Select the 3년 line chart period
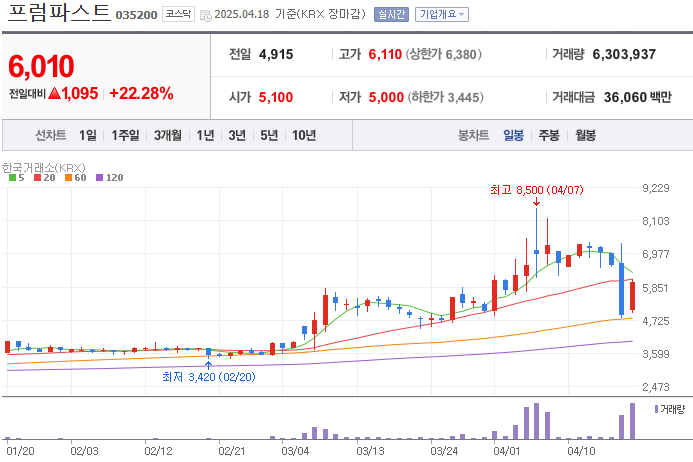The width and height of the screenshot is (693, 462). (237, 135)
